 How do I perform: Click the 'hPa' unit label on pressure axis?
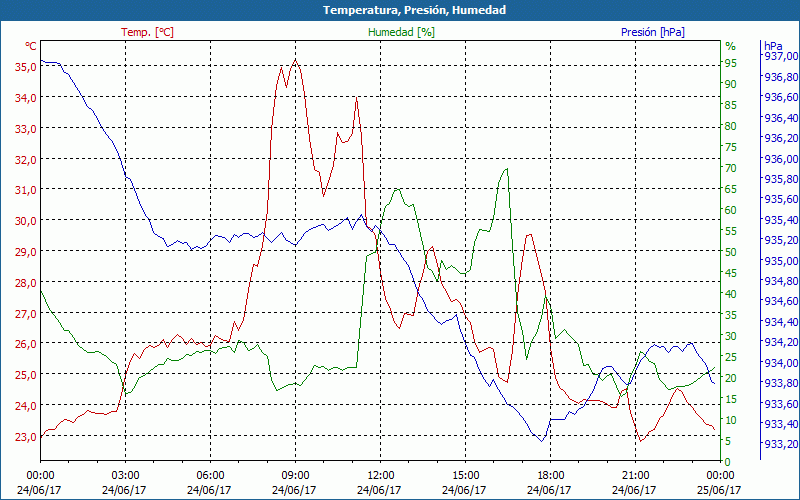pyautogui.click(x=773, y=45)
